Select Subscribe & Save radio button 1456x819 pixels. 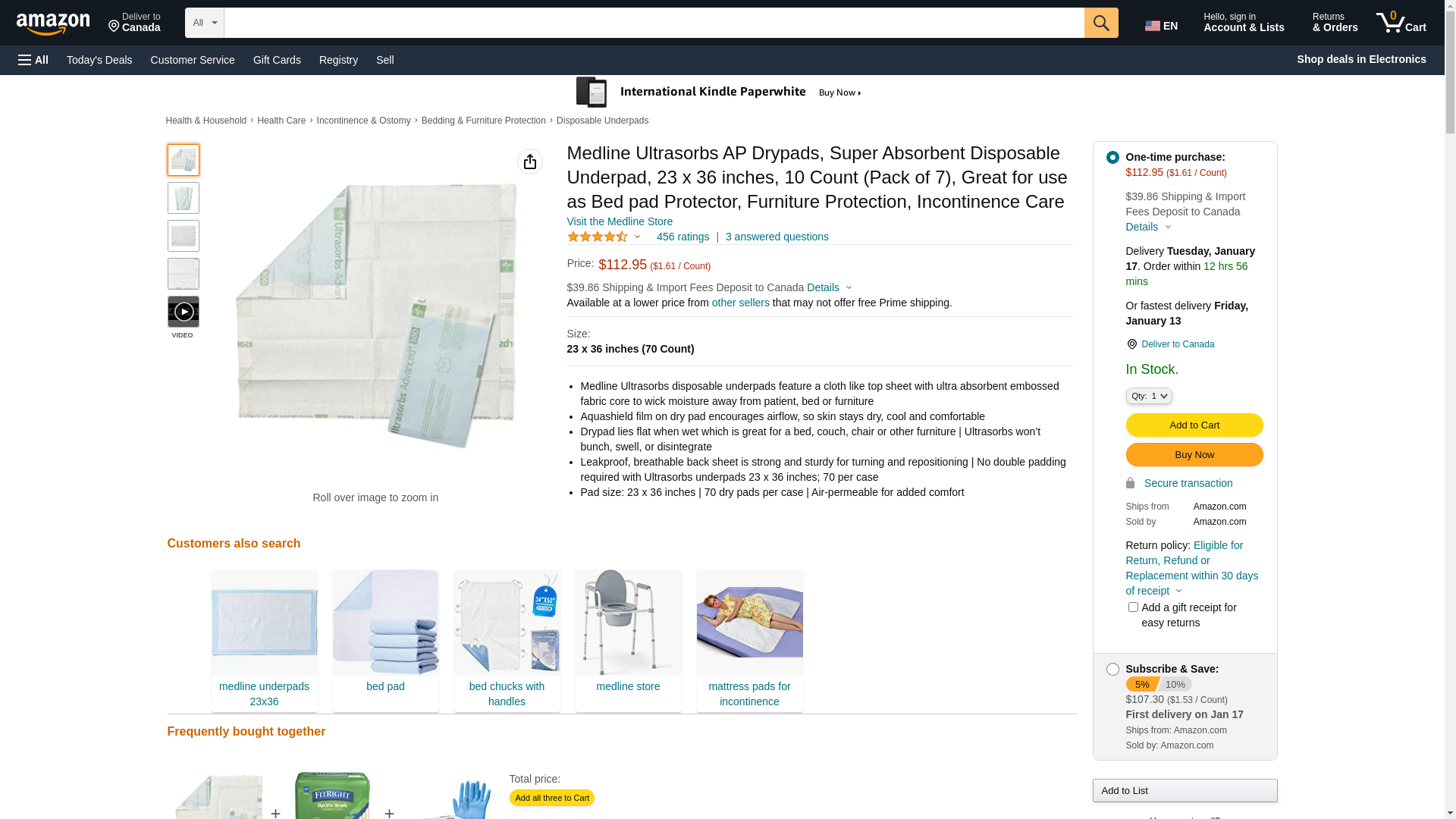1112,670
